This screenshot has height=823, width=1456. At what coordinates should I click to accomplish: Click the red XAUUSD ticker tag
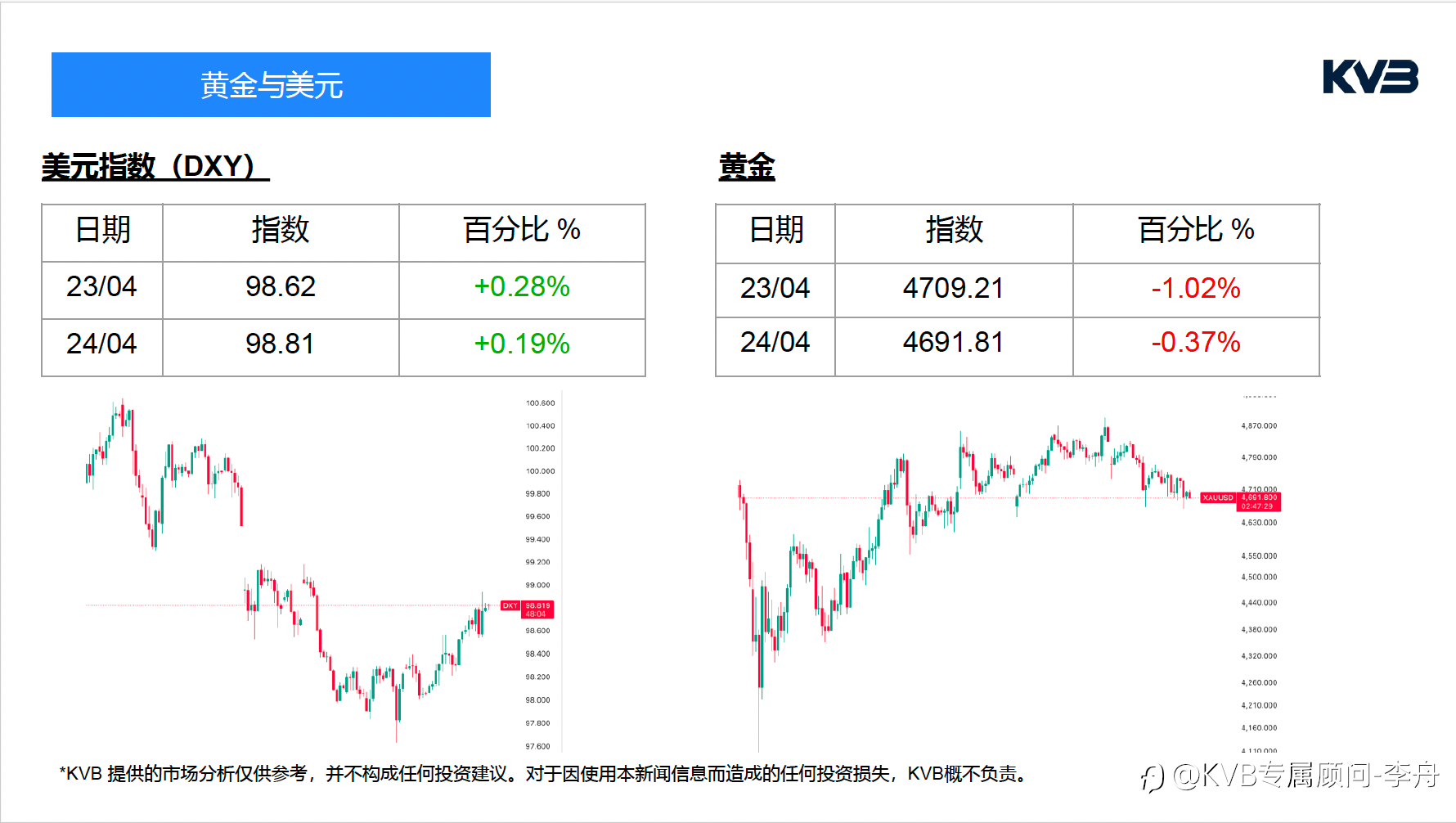[x=1217, y=497]
